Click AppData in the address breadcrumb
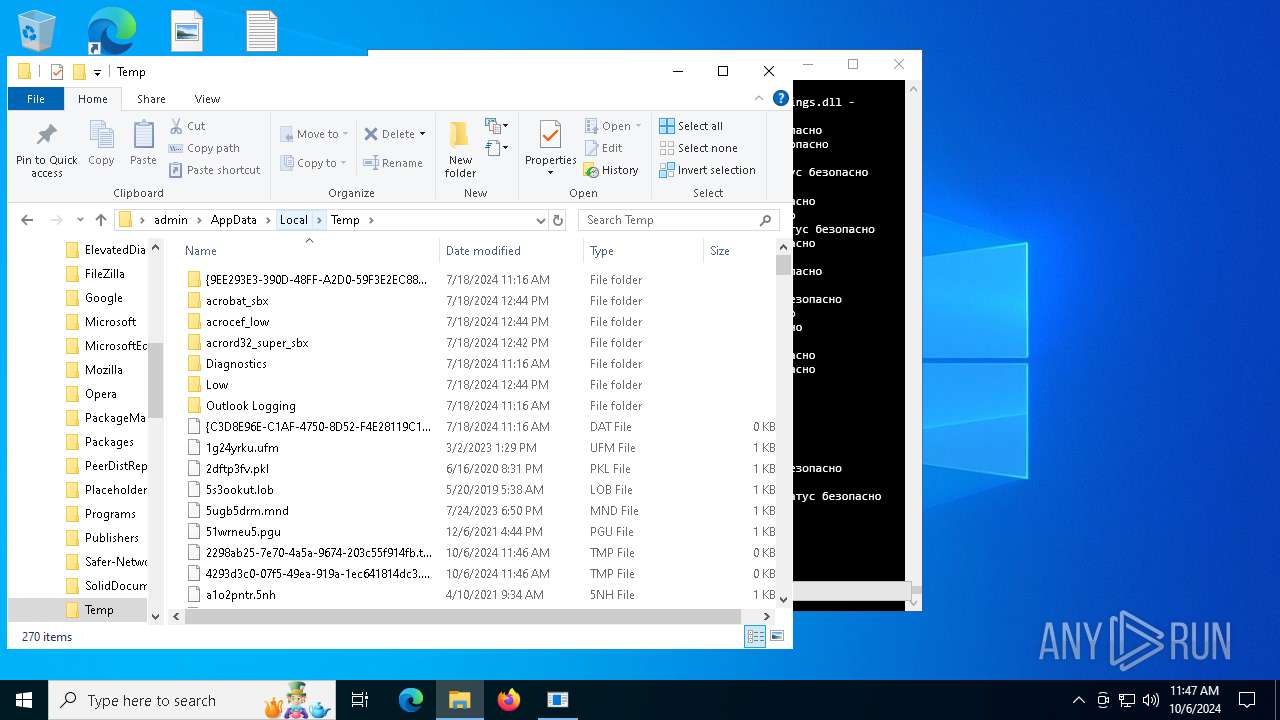The width and height of the screenshot is (1280, 720). click(x=234, y=220)
